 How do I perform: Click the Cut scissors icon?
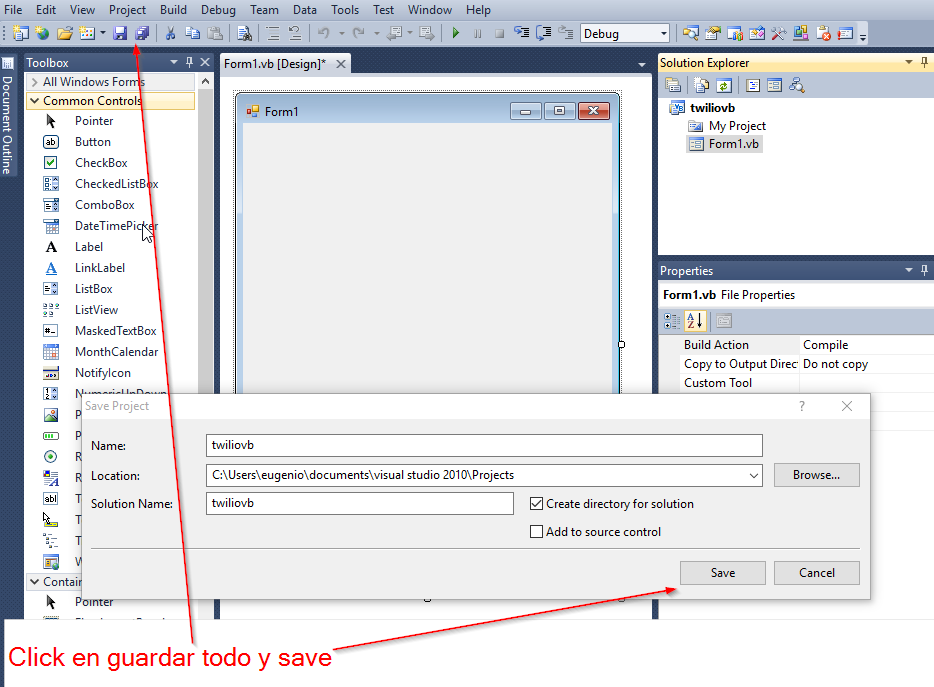click(170, 33)
